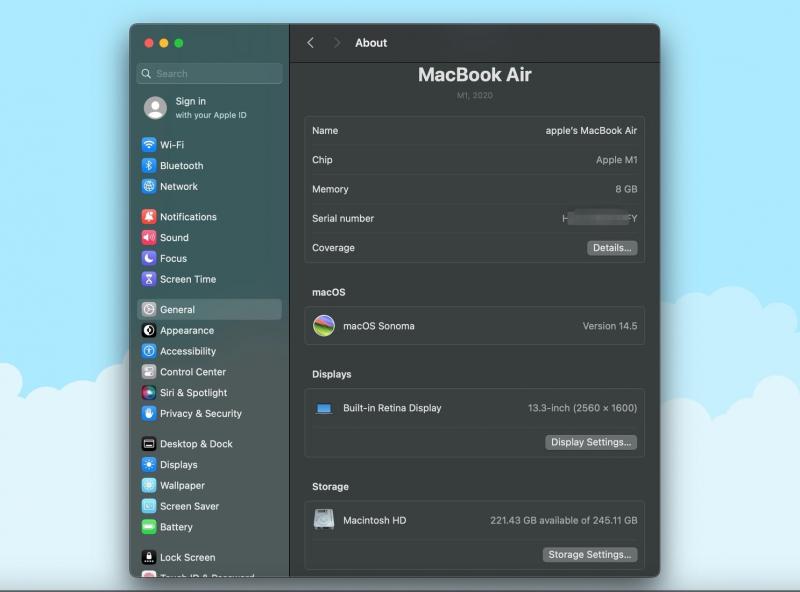Click the Desktop & Dock icon
This screenshot has height=592, width=800.
pos(148,444)
